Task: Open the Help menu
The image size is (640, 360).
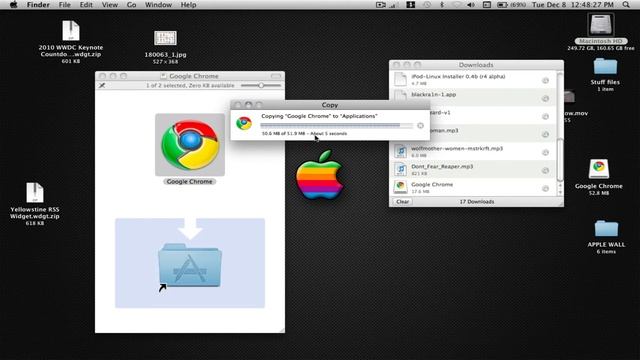Action: click(189, 5)
